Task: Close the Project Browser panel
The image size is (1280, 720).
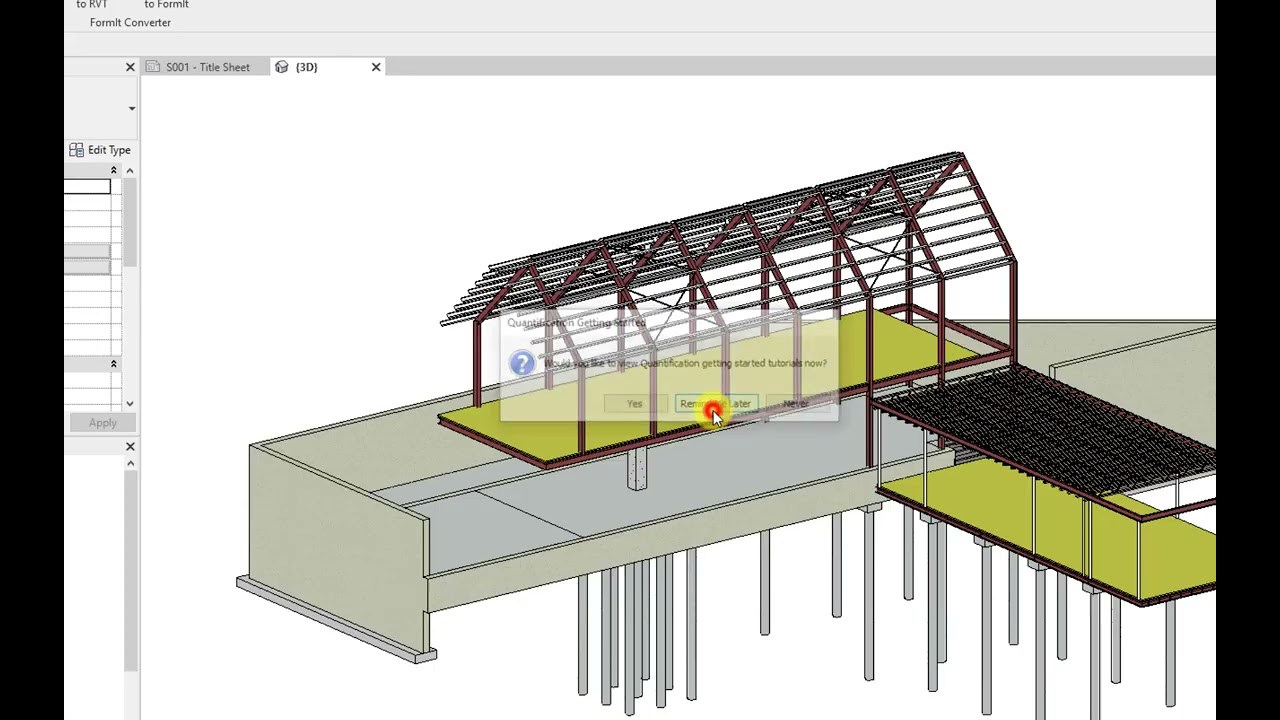Action: click(x=130, y=446)
